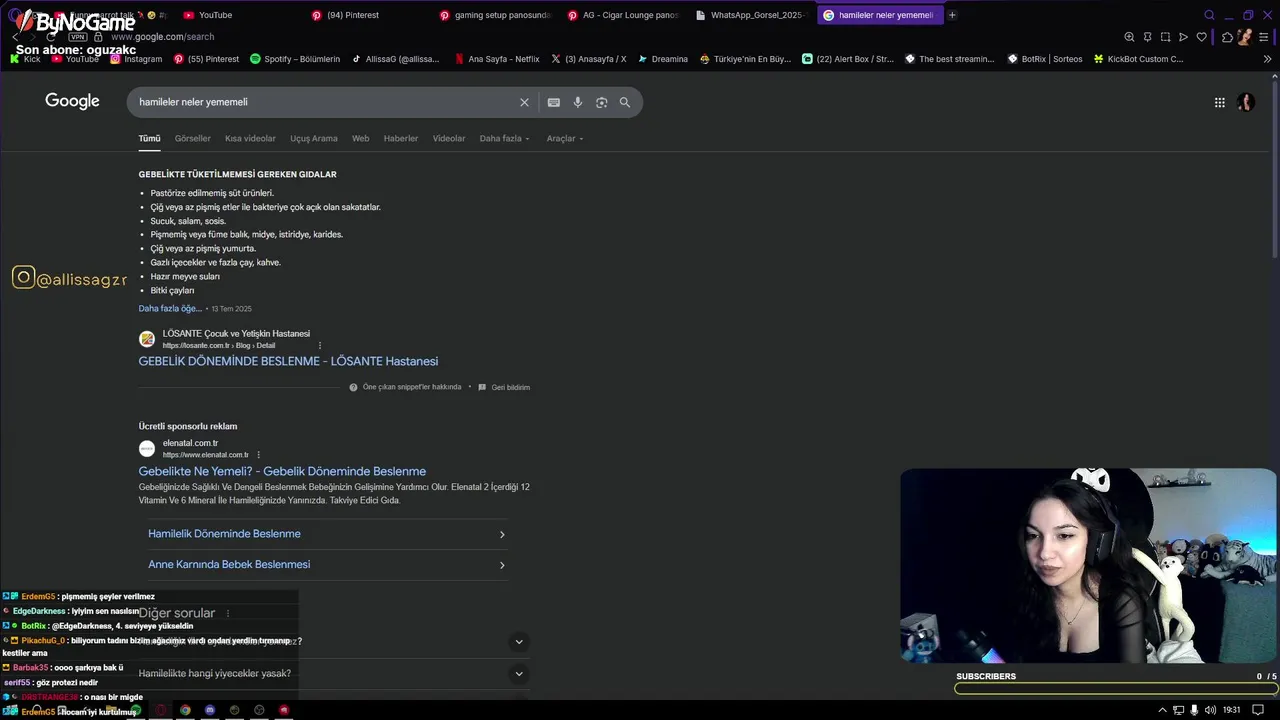The width and height of the screenshot is (1280, 720).
Task: Select the Web search filter
Action: (x=361, y=138)
